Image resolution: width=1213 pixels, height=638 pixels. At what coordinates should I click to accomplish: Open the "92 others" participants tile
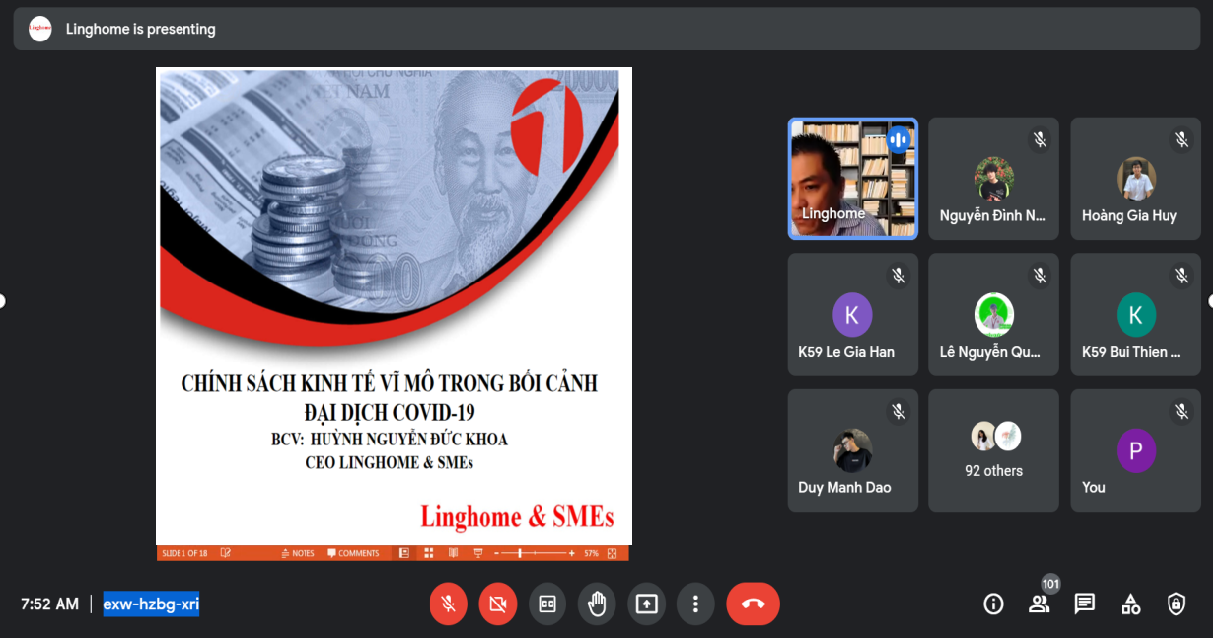click(x=994, y=450)
